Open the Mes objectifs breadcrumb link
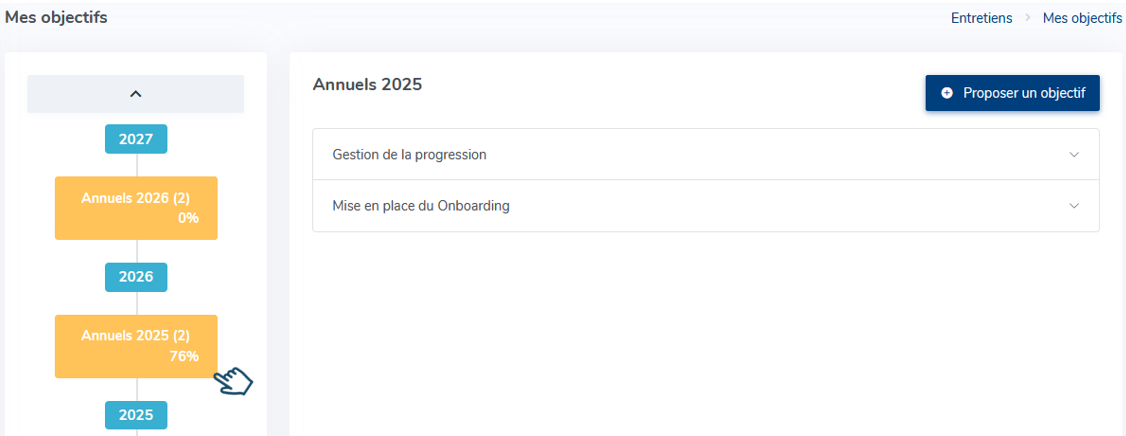1126x436 pixels. pyautogui.click(x=1082, y=18)
